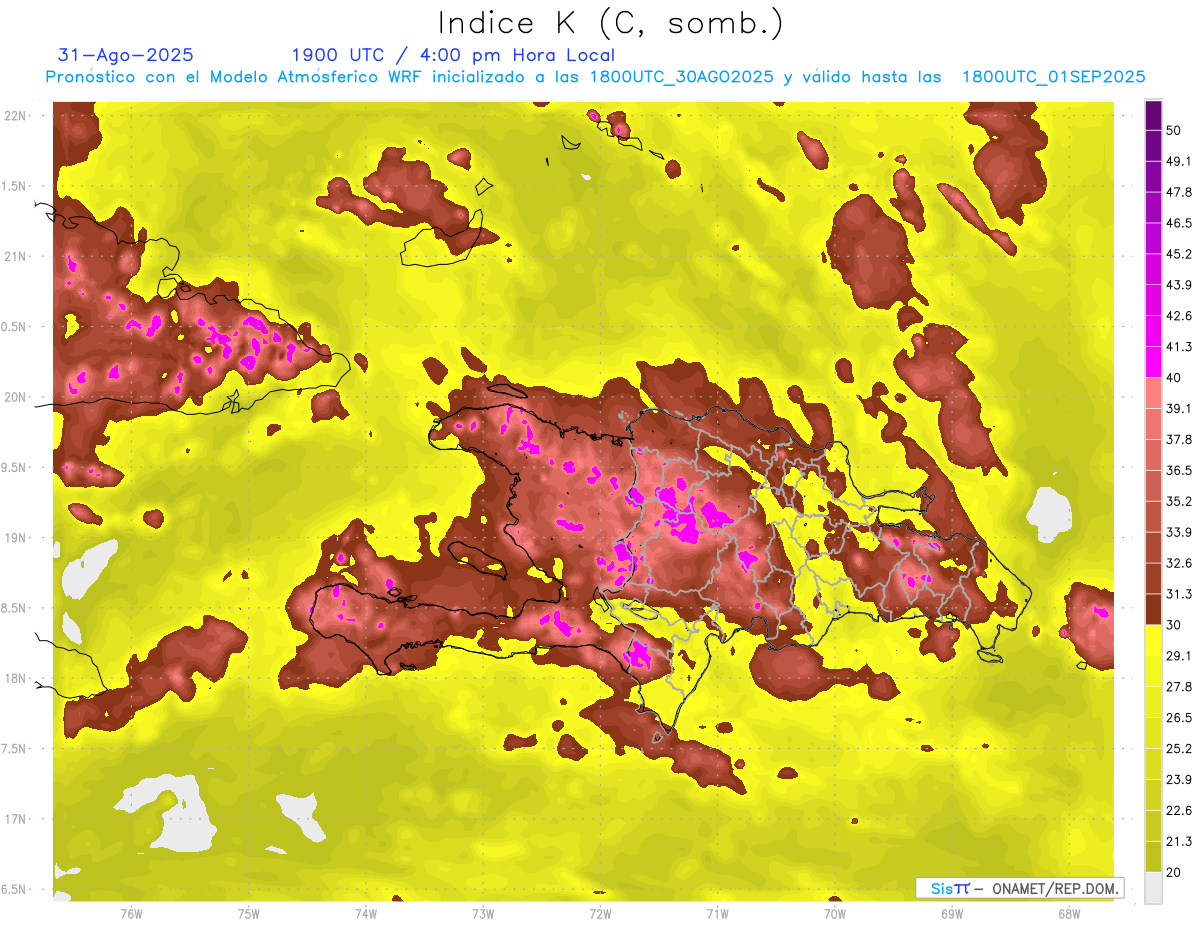Click the "20N" latitude label
The width and height of the screenshot is (1200, 927).
(x=15, y=398)
